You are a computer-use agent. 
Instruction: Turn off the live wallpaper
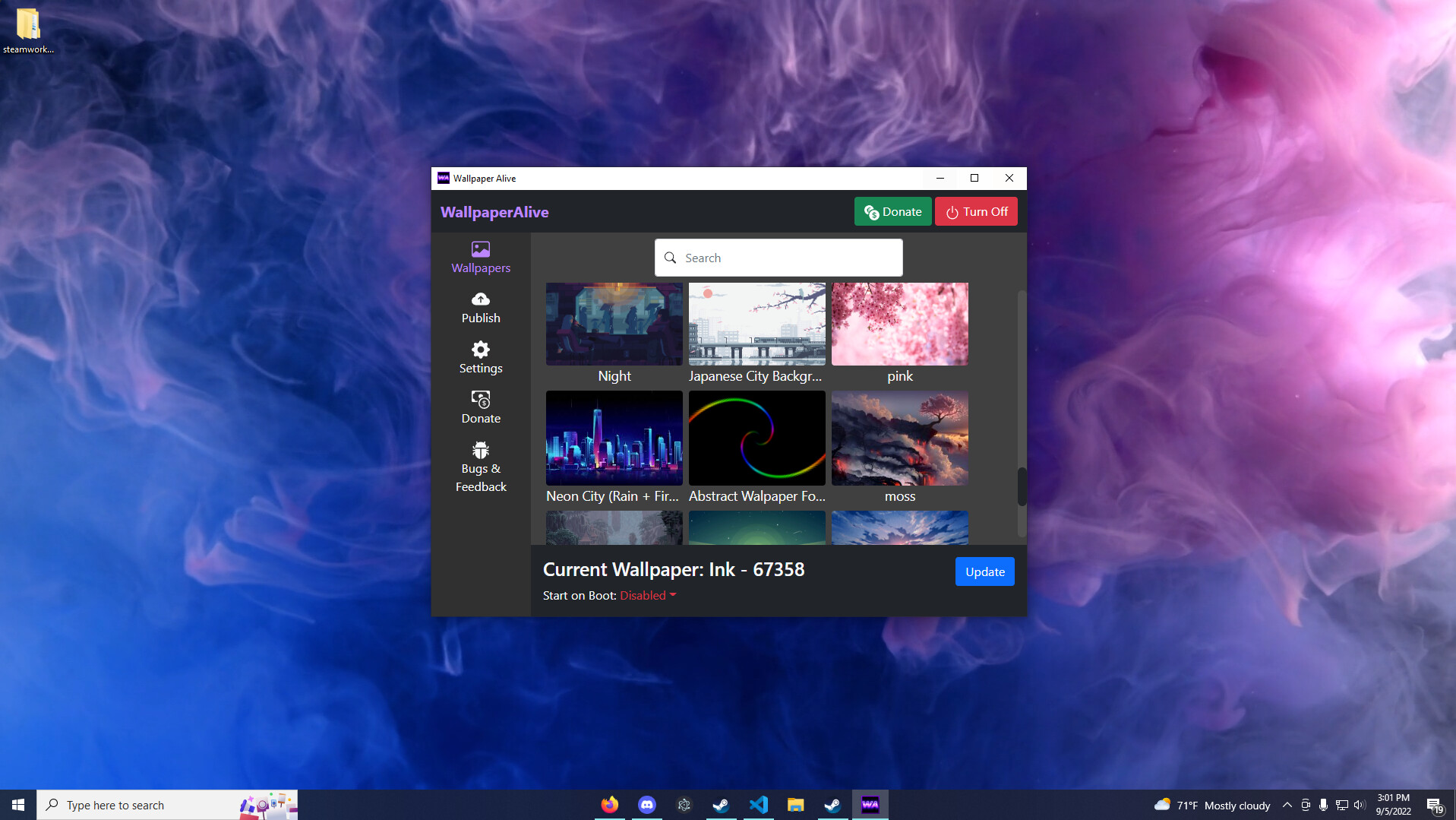[x=976, y=211]
